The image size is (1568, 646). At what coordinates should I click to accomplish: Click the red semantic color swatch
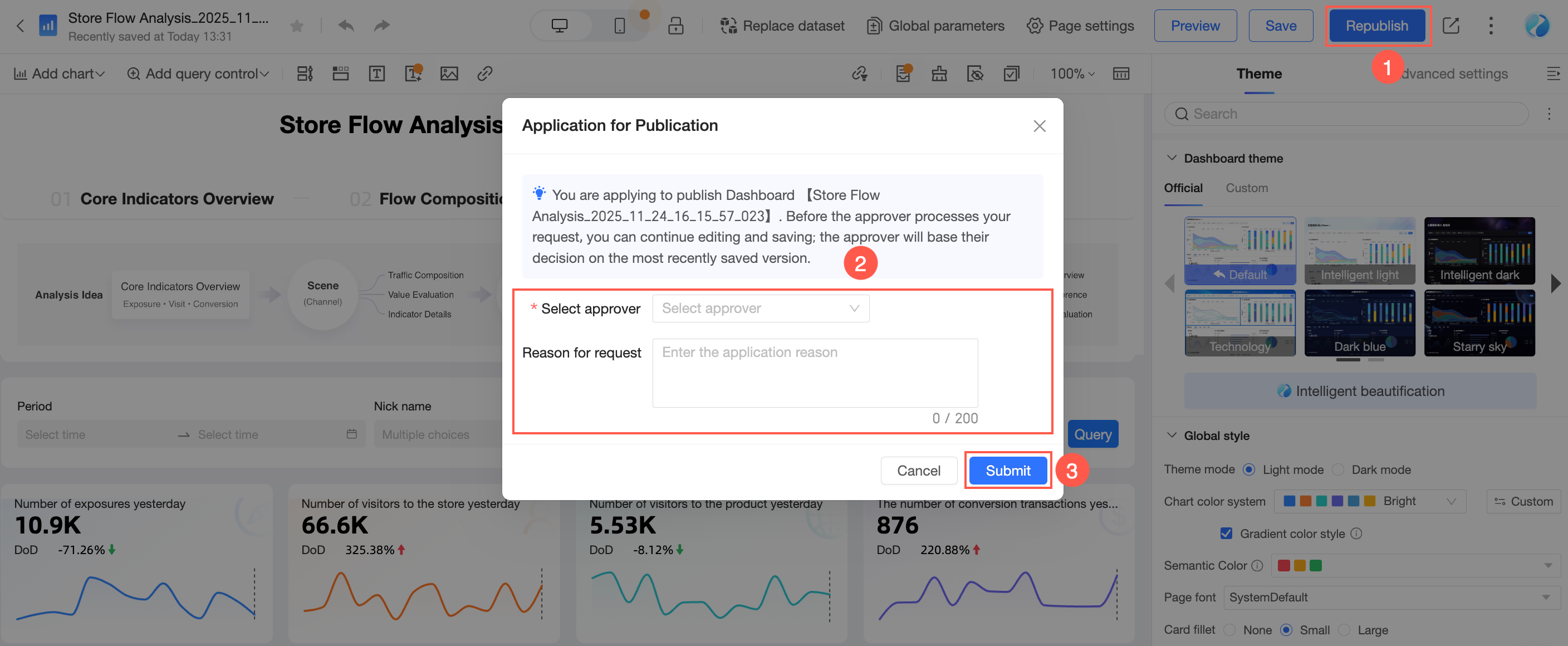[1283, 566]
